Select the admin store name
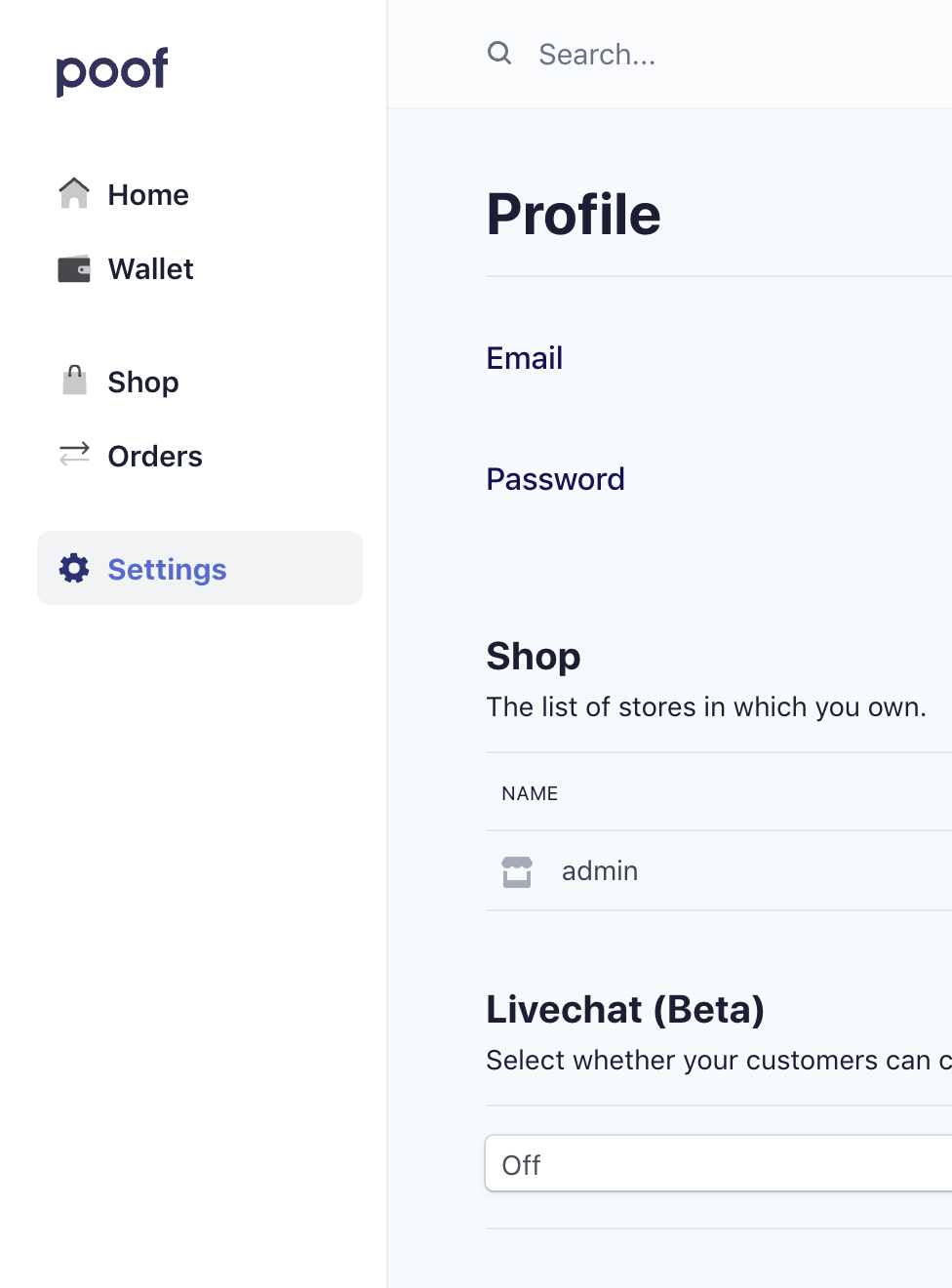Screen dimensions: 952x1288 (600, 871)
